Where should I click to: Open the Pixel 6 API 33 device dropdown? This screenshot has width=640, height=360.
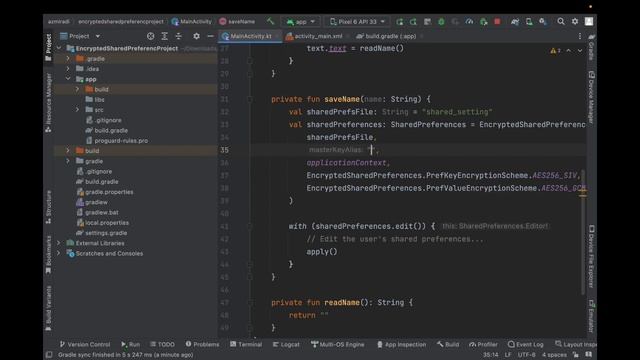[357, 22]
